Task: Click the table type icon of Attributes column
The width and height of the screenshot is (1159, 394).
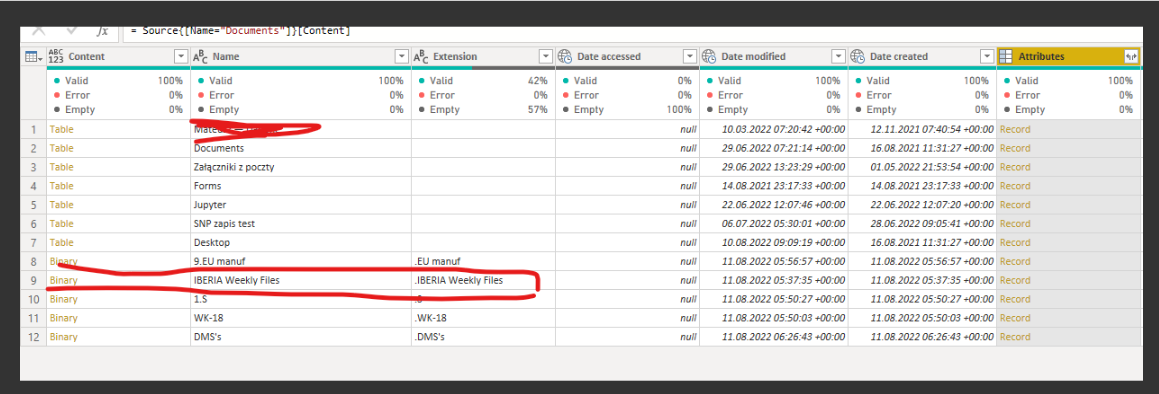Action: [x=1006, y=56]
